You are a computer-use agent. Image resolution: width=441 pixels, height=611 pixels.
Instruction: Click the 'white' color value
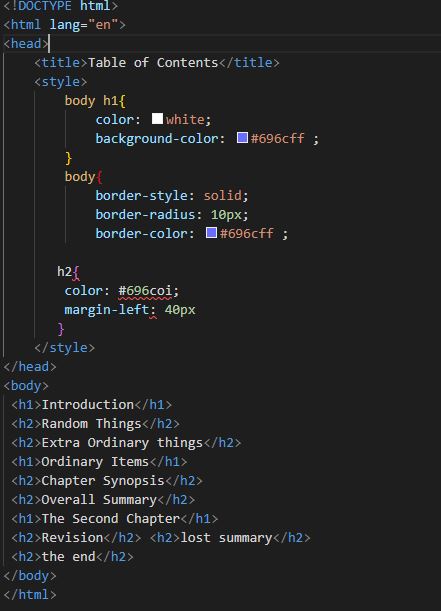[x=185, y=119]
